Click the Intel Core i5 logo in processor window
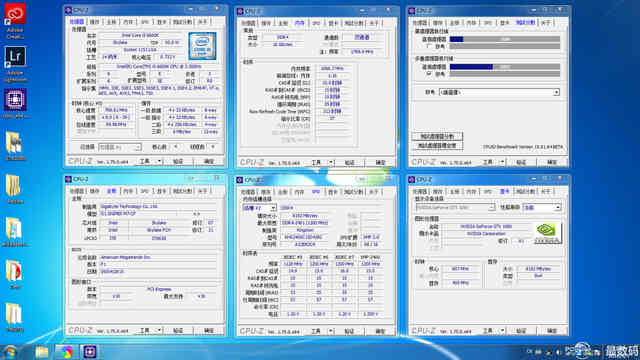This screenshot has width=640, height=360. tap(202, 46)
